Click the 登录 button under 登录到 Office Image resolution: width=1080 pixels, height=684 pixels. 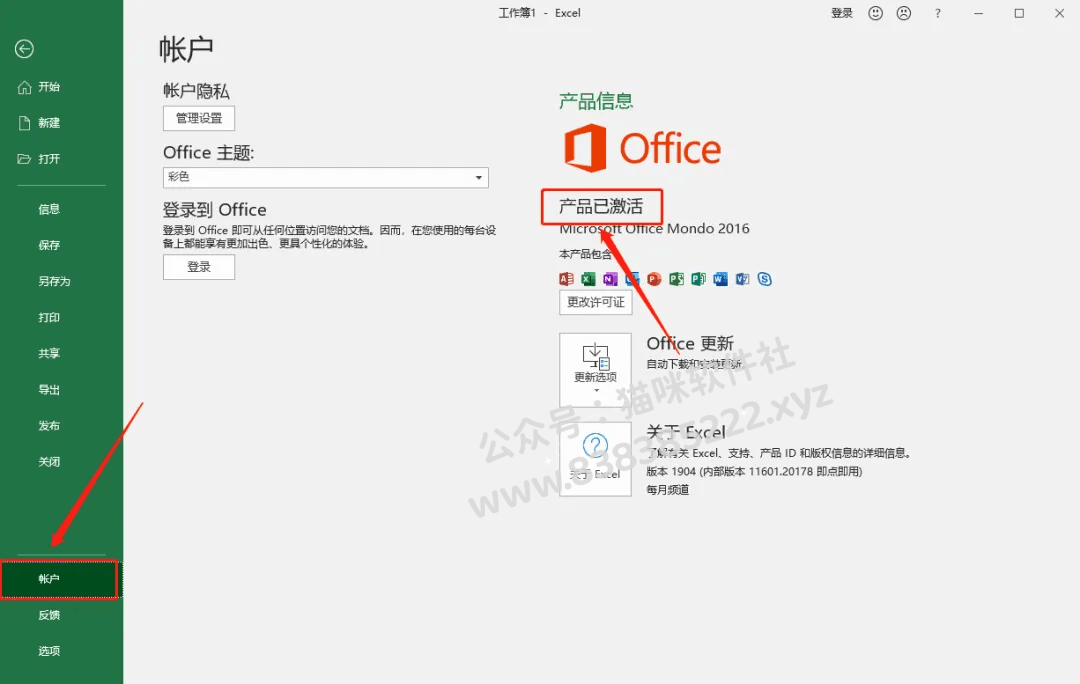[x=199, y=267]
